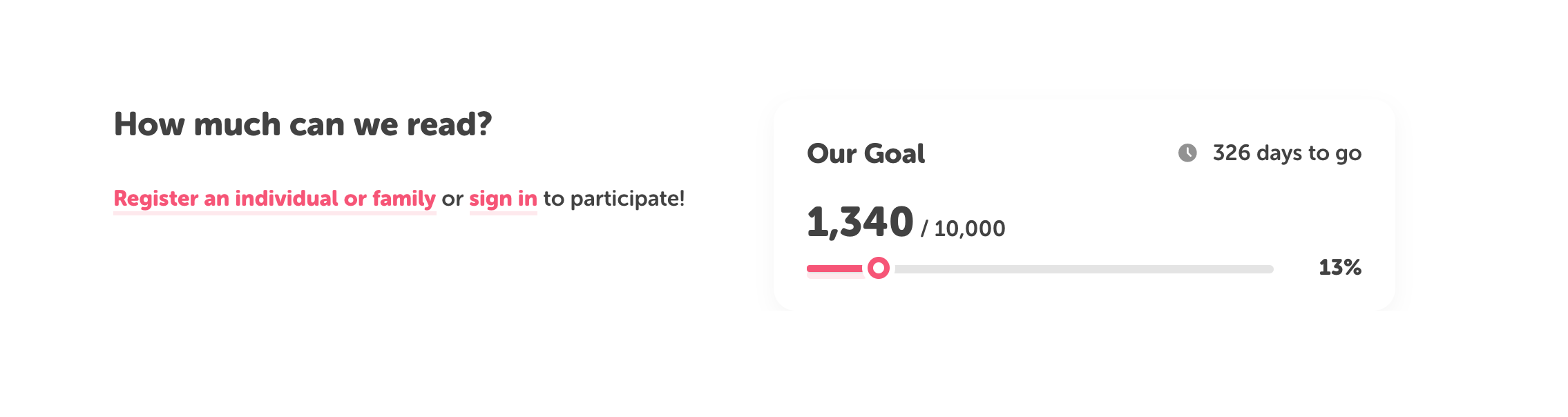Select the "Our Goal" card title
Viewport: 1568px width, 417px height.
[866, 153]
